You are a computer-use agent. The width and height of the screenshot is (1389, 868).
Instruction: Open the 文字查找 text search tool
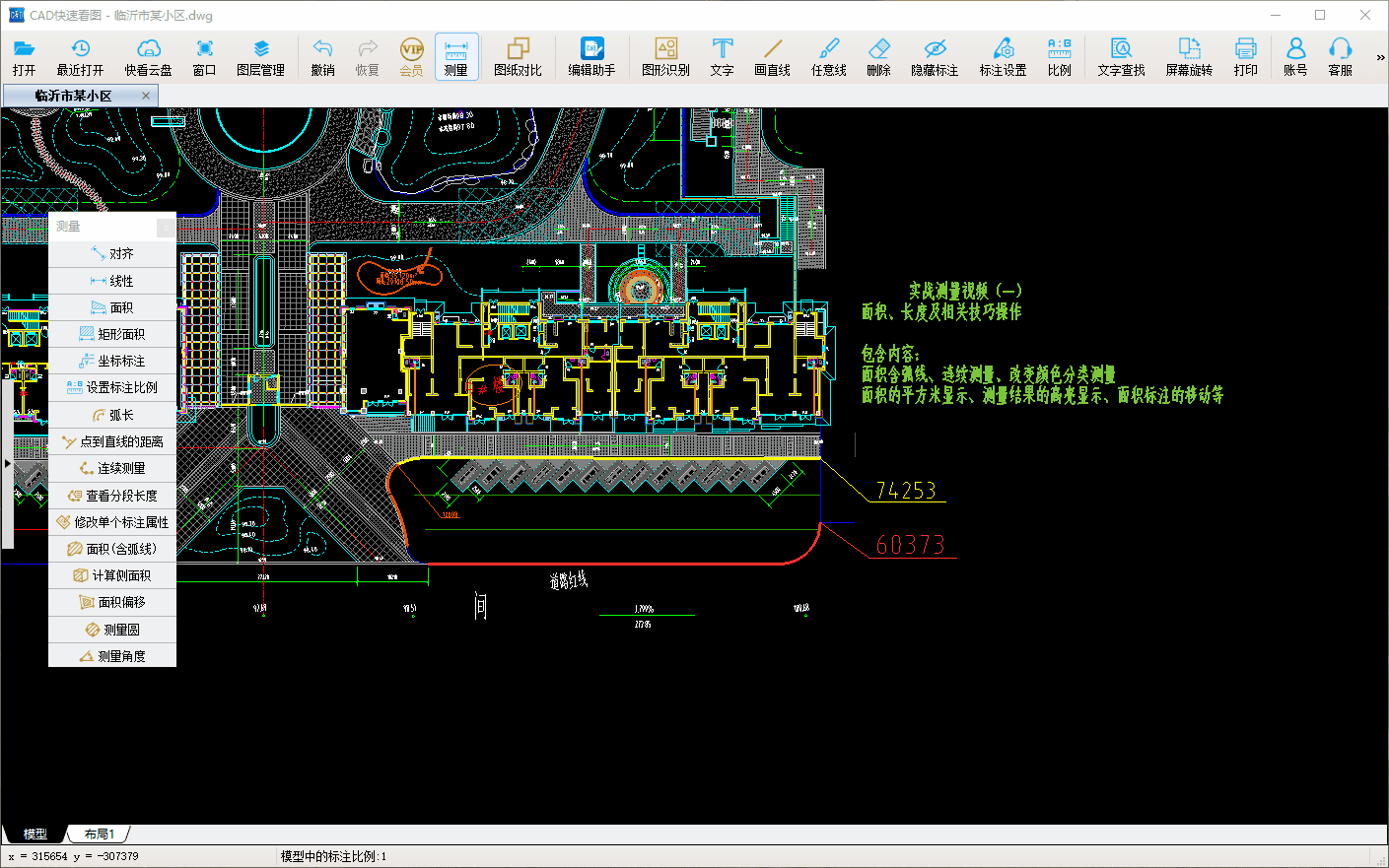[x=1121, y=56]
